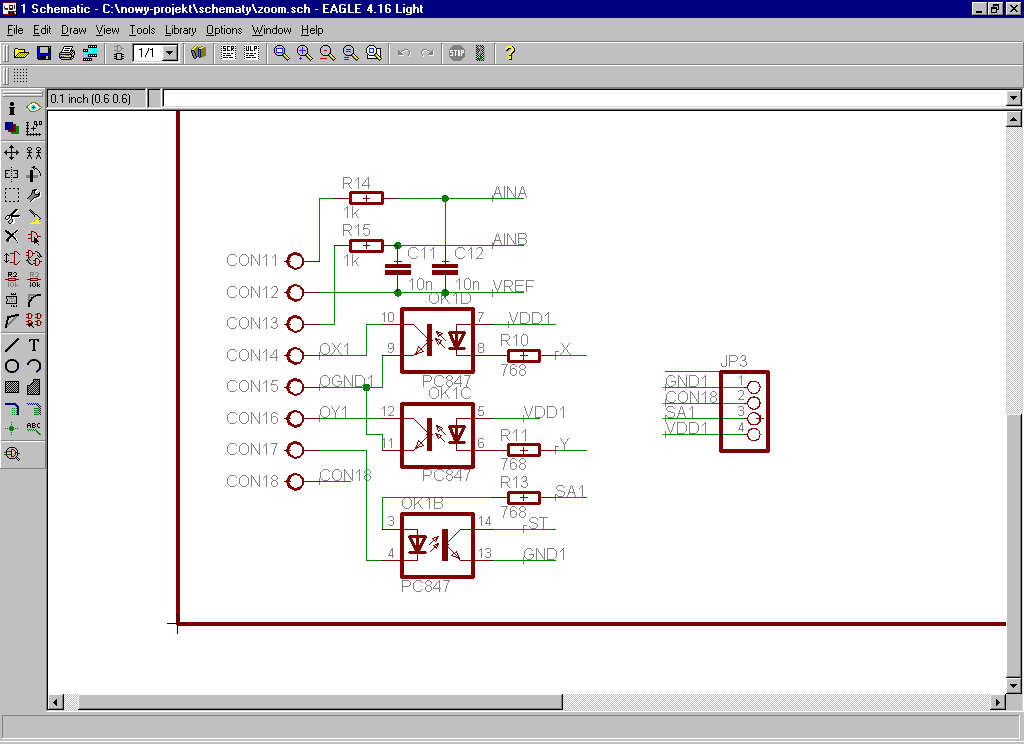
Task: Open the Library menu
Action: click(180, 30)
